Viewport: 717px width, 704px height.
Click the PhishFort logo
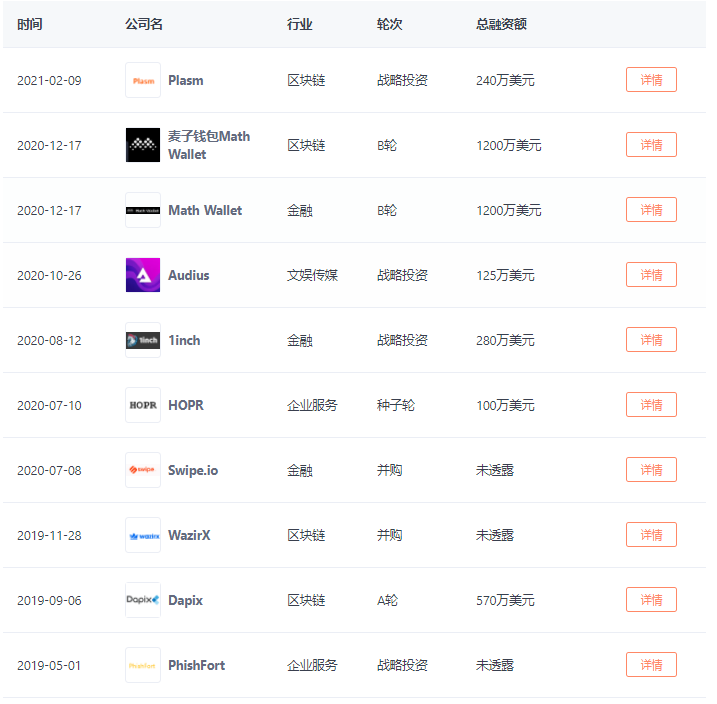[143, 664]
